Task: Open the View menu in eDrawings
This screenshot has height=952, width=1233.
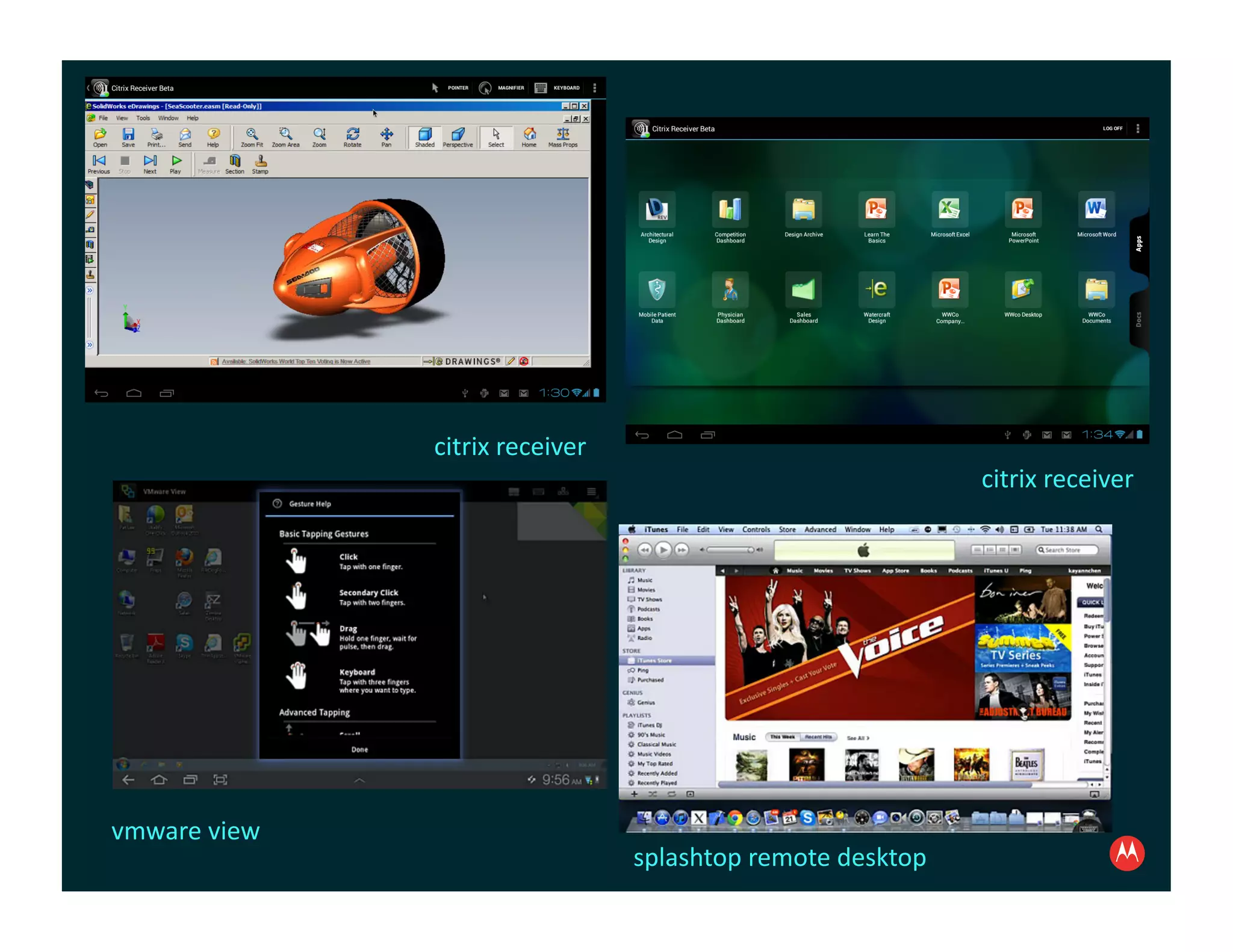Action: pos(122,118)
